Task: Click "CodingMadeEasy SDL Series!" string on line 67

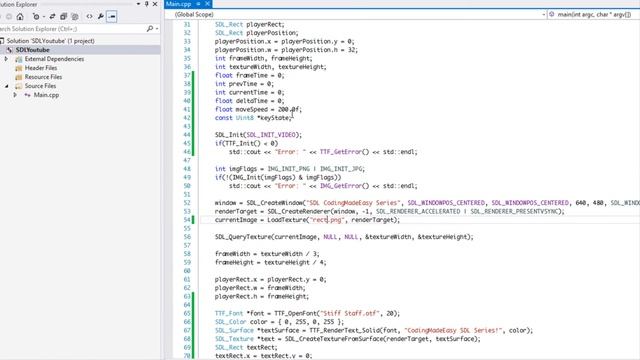Action: 453,331
